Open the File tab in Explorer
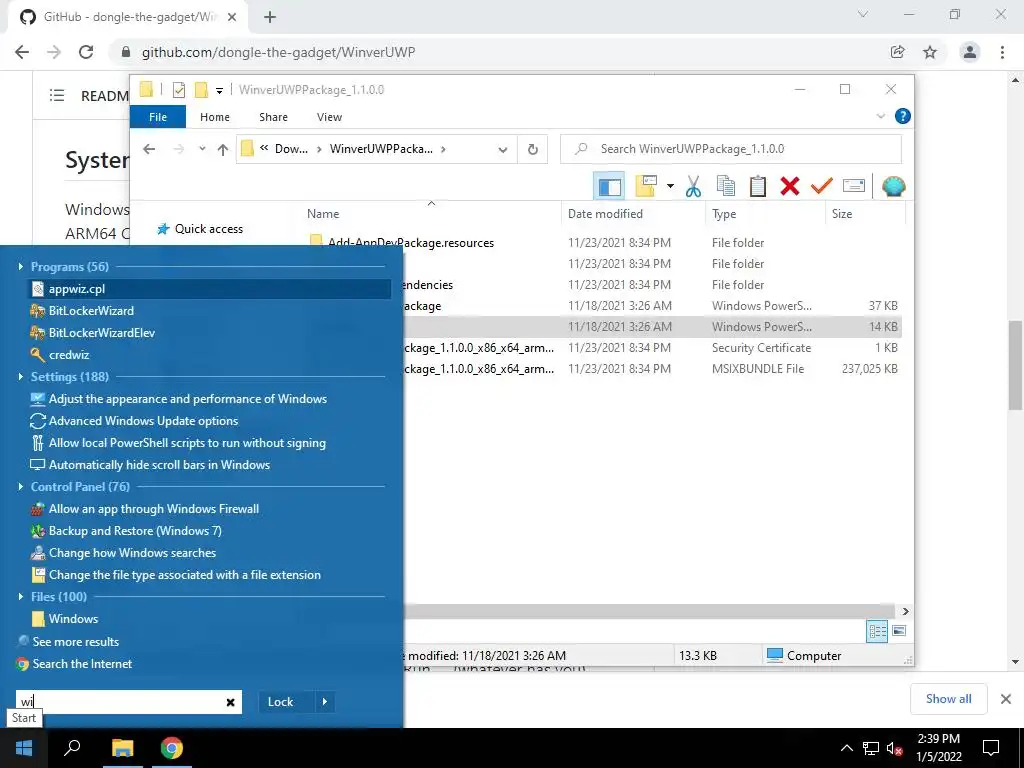This screenshot has height=768, width=1024. pyautogui.click(x=158, y=117)
